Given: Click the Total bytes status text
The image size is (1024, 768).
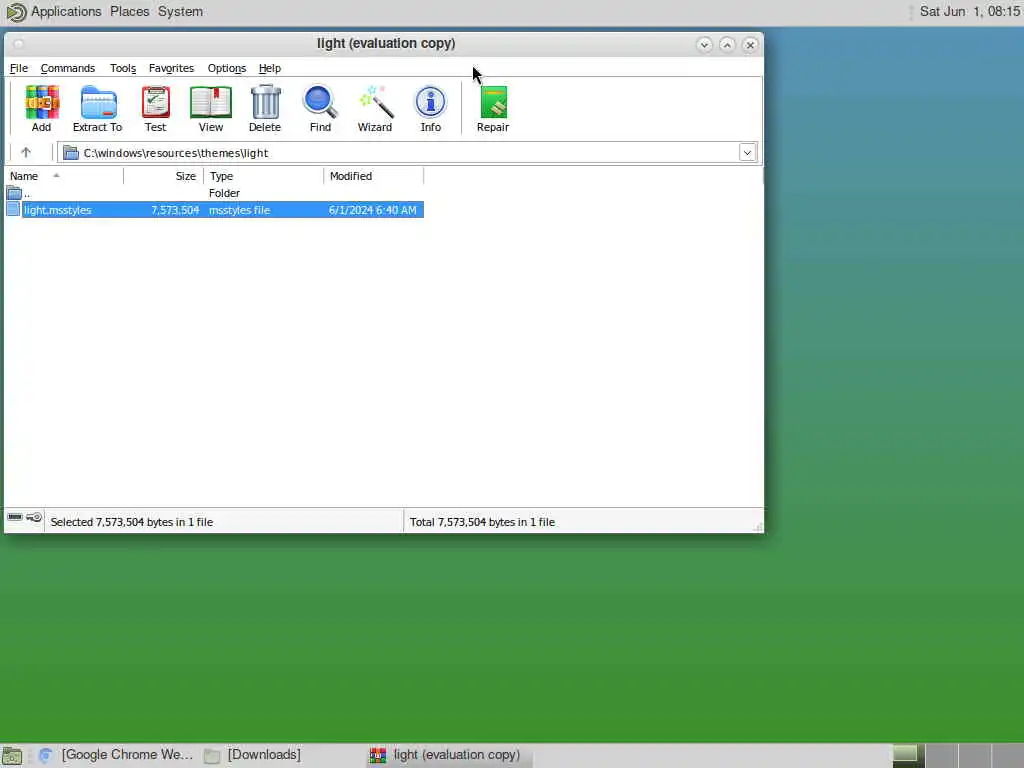Looking at the screenshot, I should pyautogui.click(x=482, y=522).
